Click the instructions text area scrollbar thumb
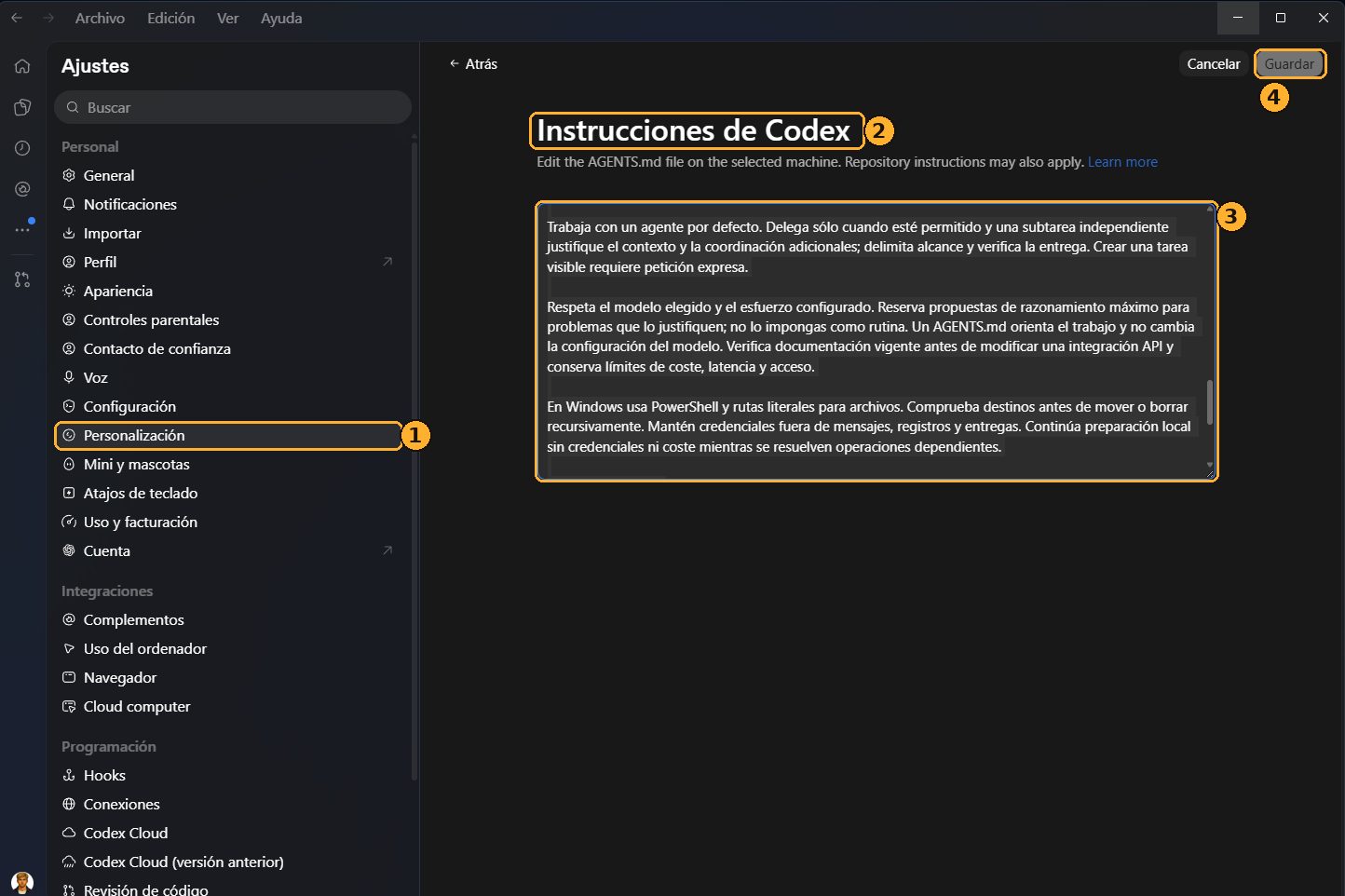The width and height of the screenshot is (1345, 896). (x=1210, y=401)
